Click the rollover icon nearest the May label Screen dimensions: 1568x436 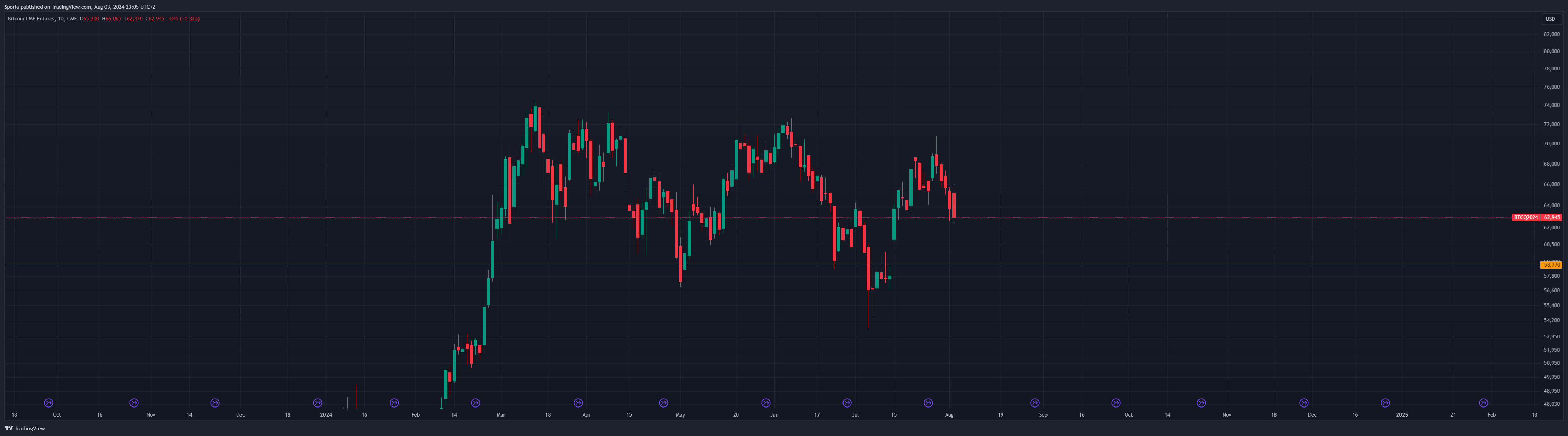(663, 403)
